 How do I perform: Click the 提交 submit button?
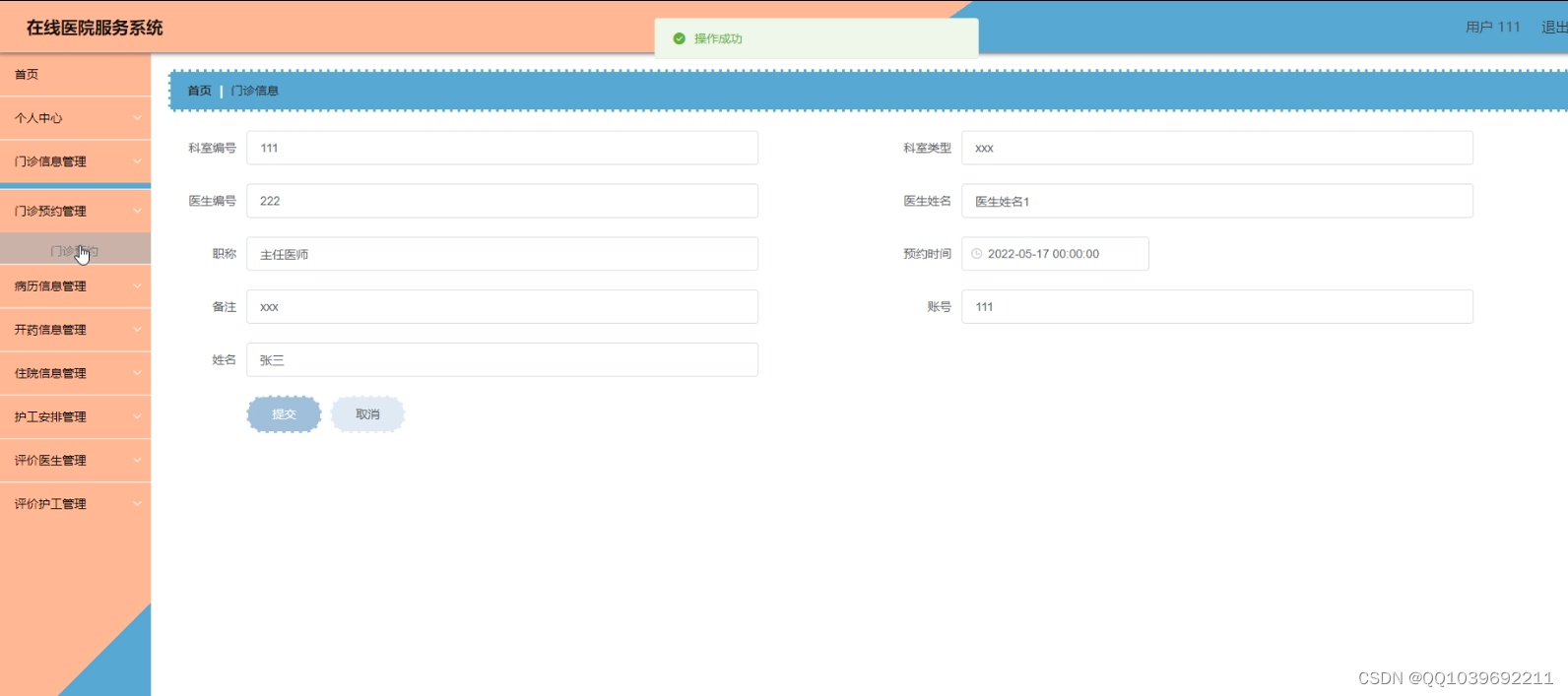point(284,414)
